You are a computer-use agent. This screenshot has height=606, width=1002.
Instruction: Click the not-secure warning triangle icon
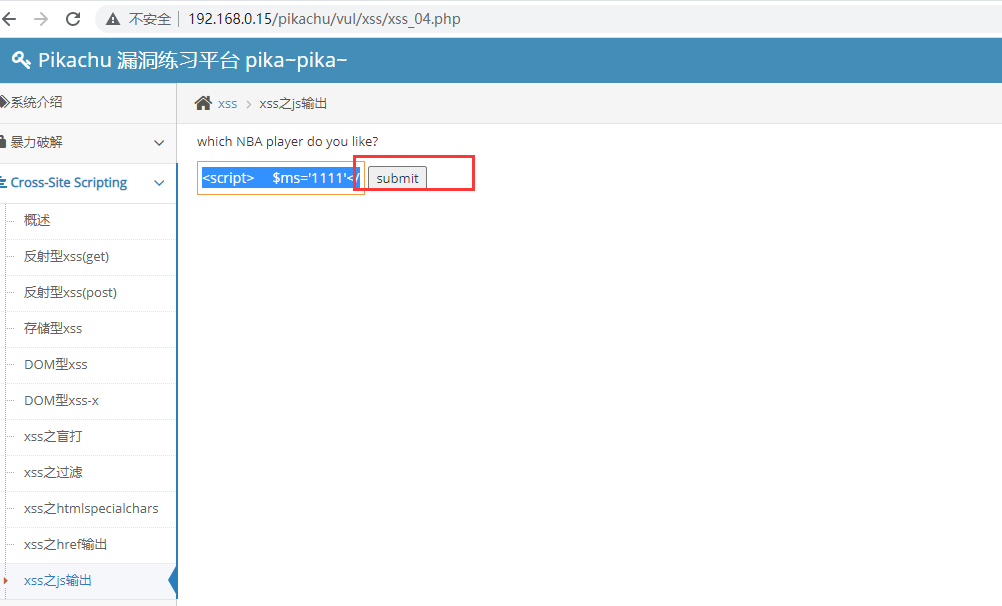[113, 19]
